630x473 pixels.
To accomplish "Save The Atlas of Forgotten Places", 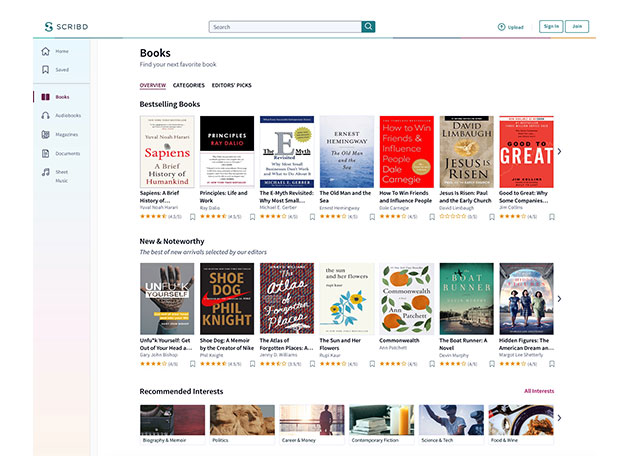I will [312, 364].
